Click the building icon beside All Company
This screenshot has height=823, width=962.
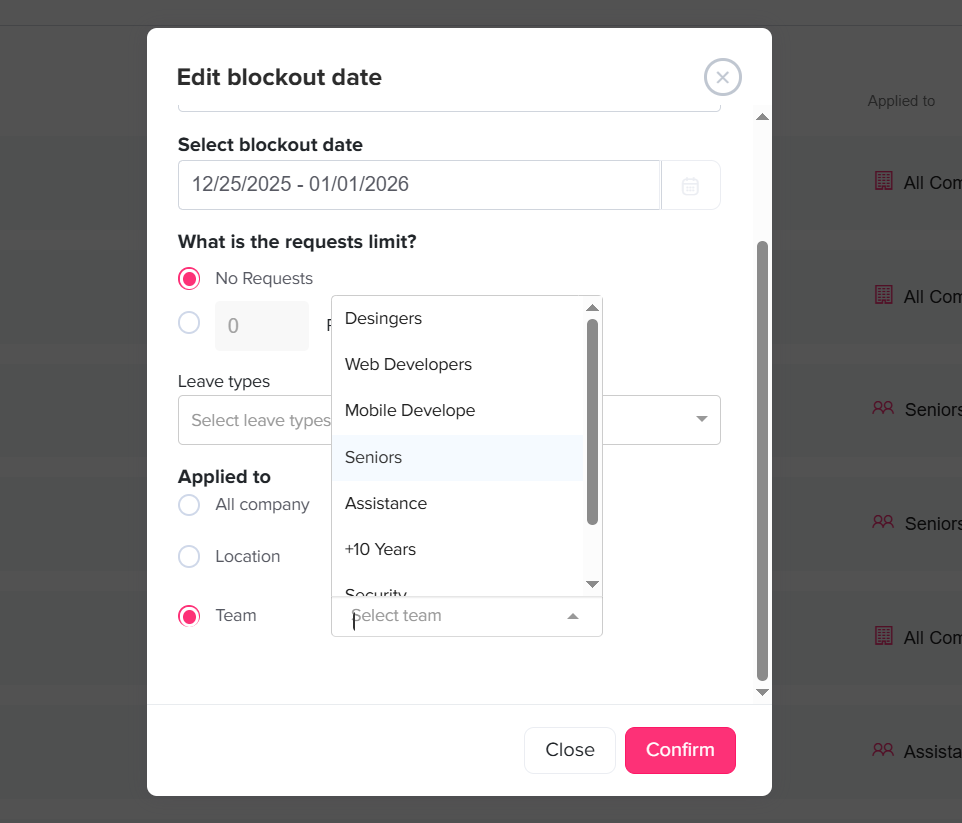tap(883, 181)
